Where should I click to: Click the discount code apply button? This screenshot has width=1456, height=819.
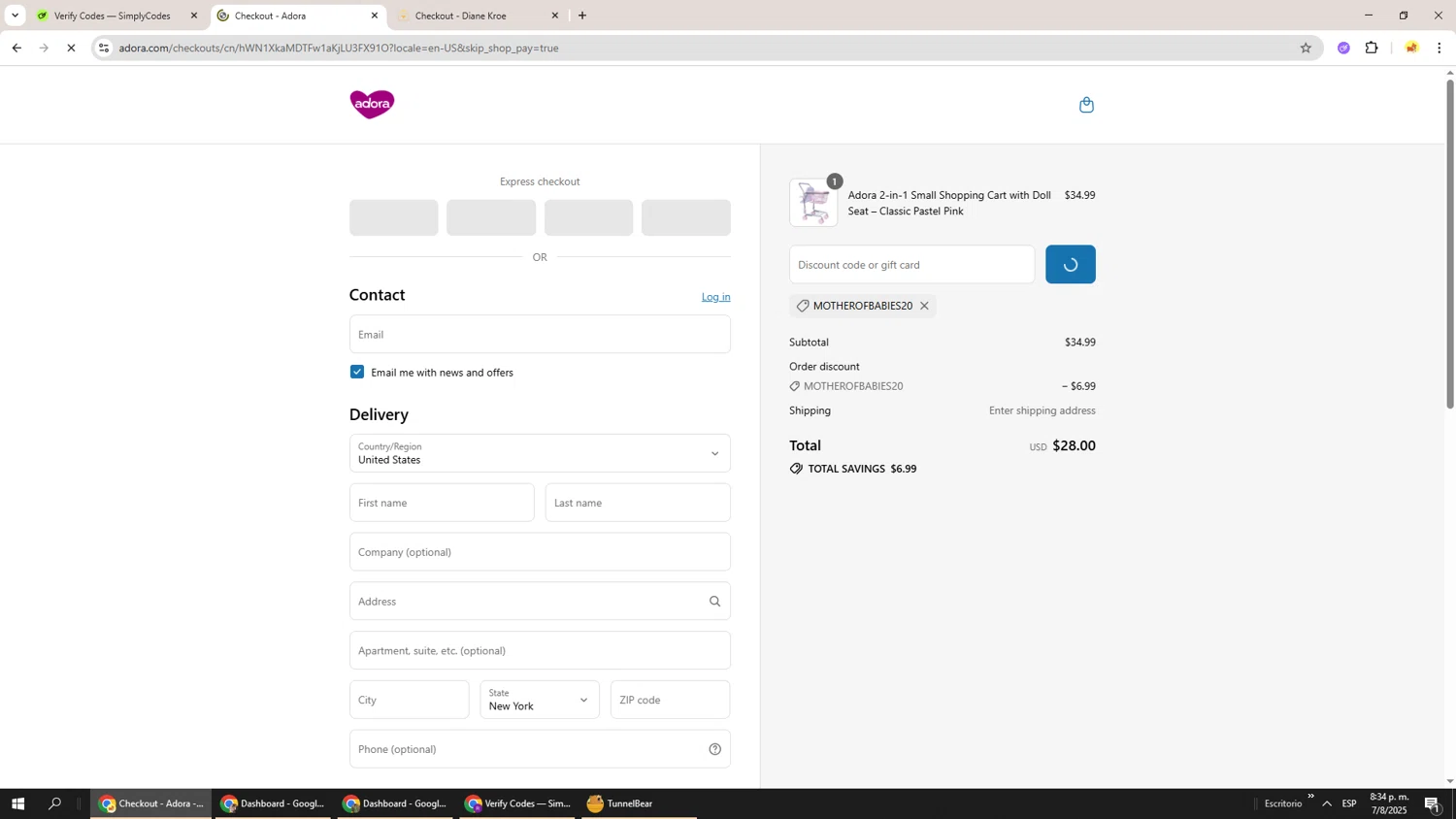(x=1070, y=264)
